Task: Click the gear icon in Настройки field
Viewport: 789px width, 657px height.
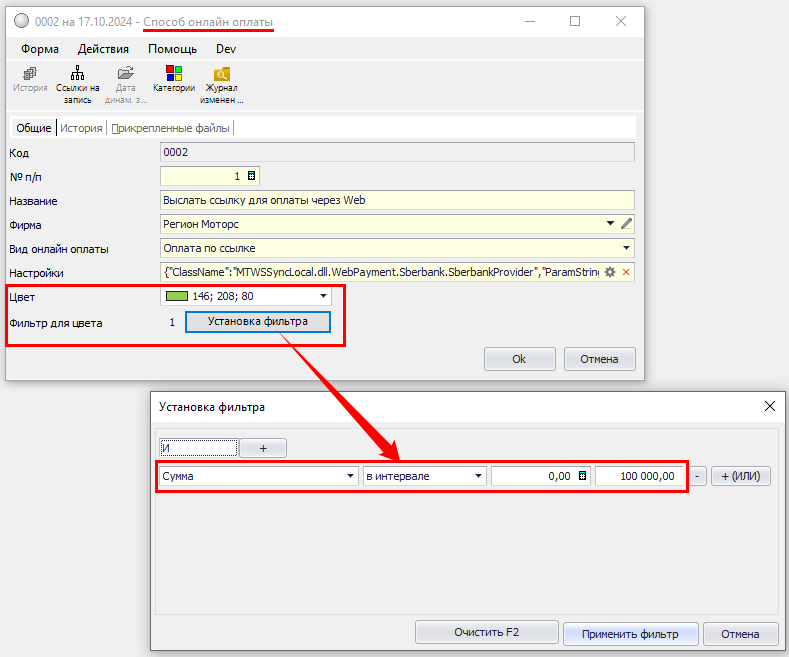Action: [x=610, y=272]
